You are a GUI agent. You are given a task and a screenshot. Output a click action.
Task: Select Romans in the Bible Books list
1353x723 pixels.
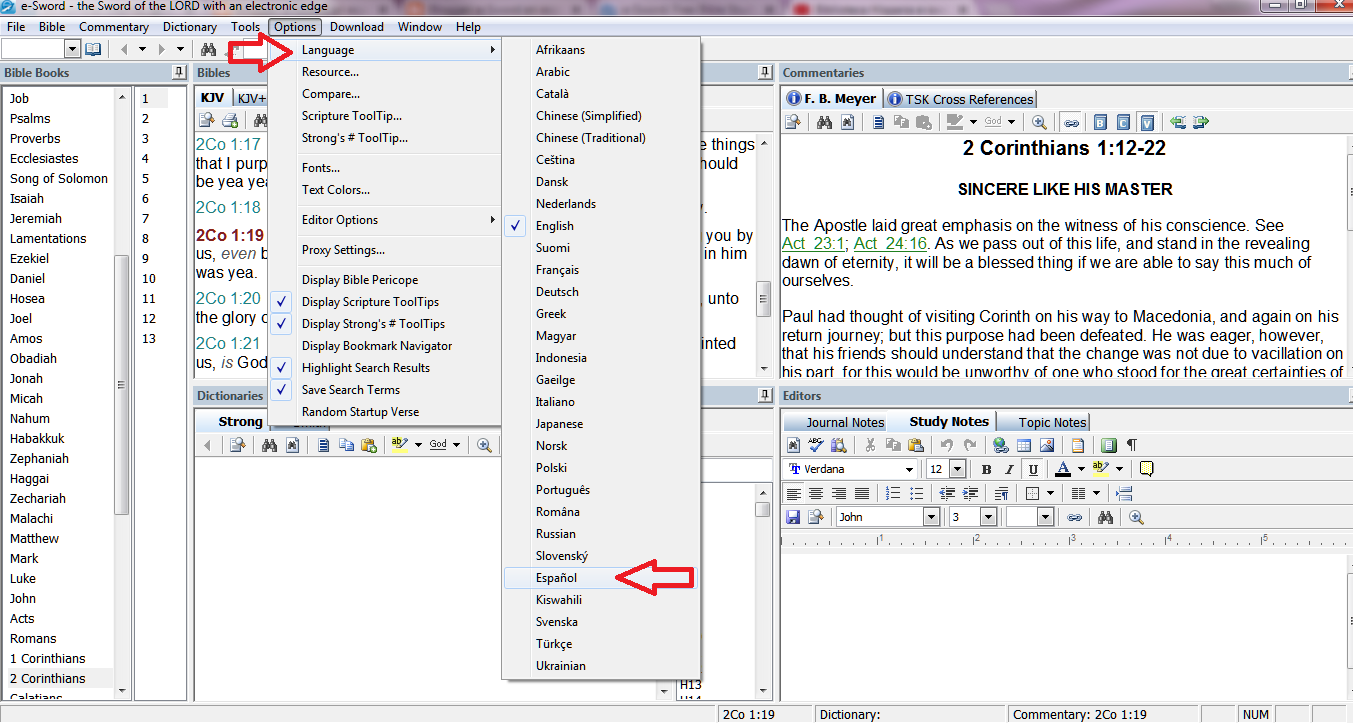(33, 638)
